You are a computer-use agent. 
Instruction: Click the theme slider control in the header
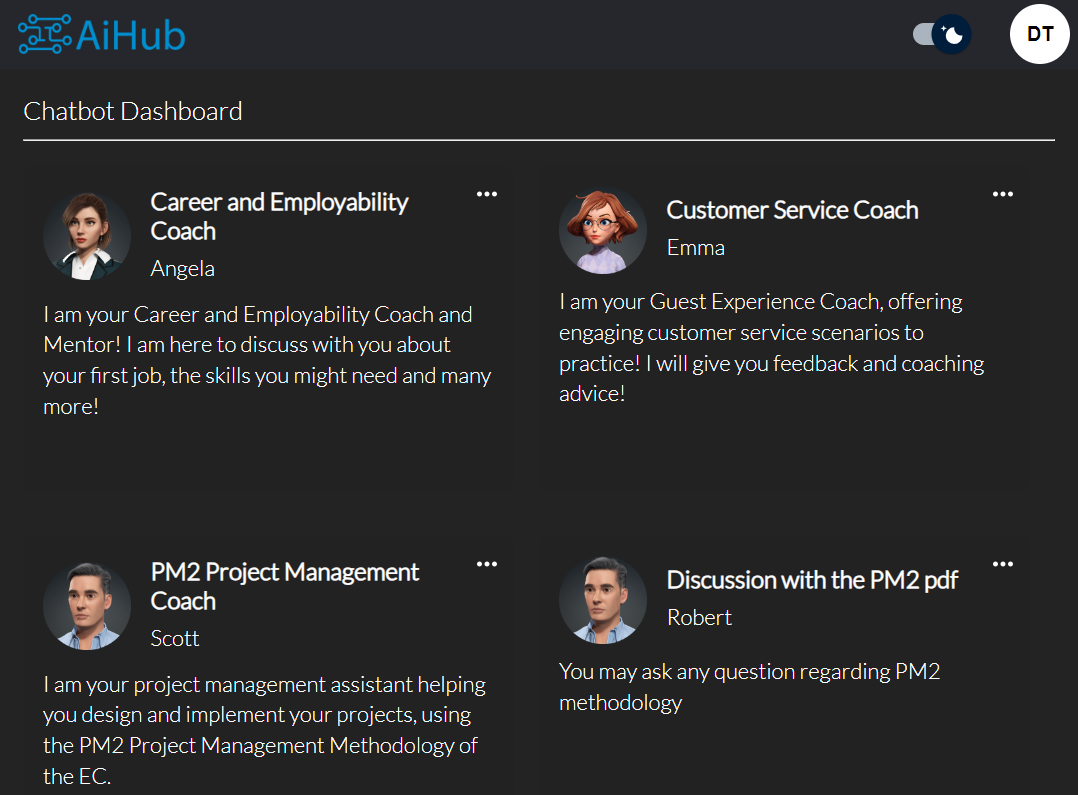point(940,34)
